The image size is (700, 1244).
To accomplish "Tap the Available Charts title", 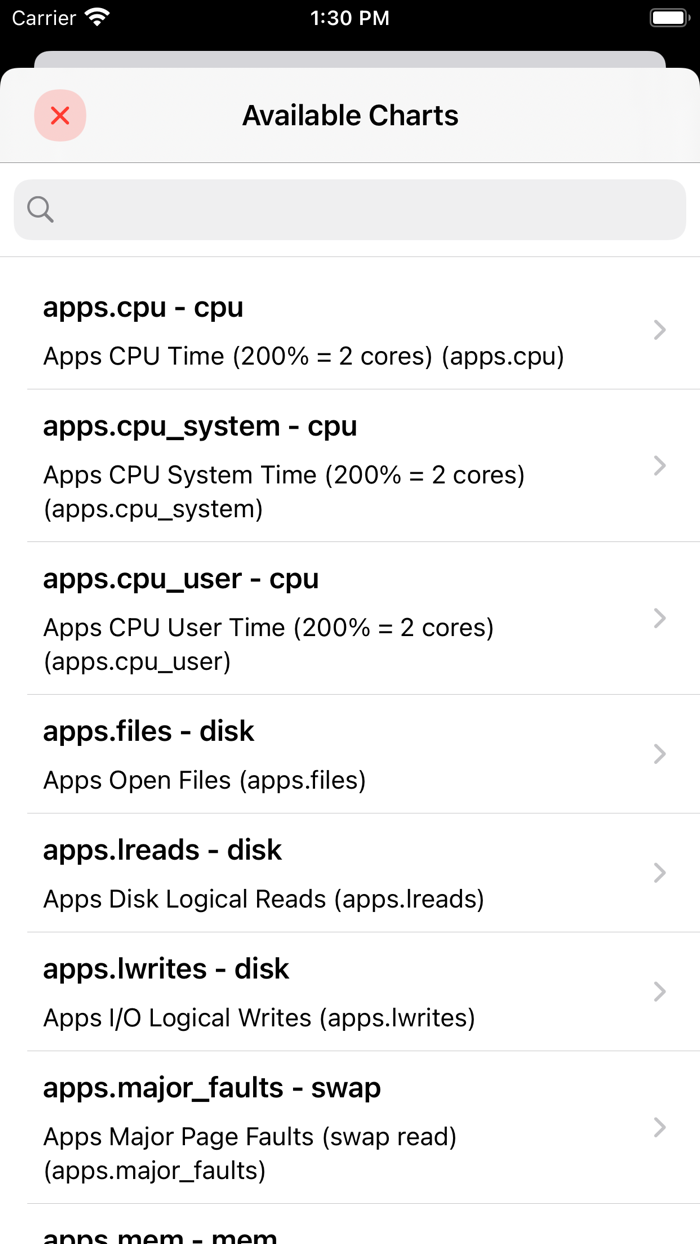I will click(x=350, y=115).
